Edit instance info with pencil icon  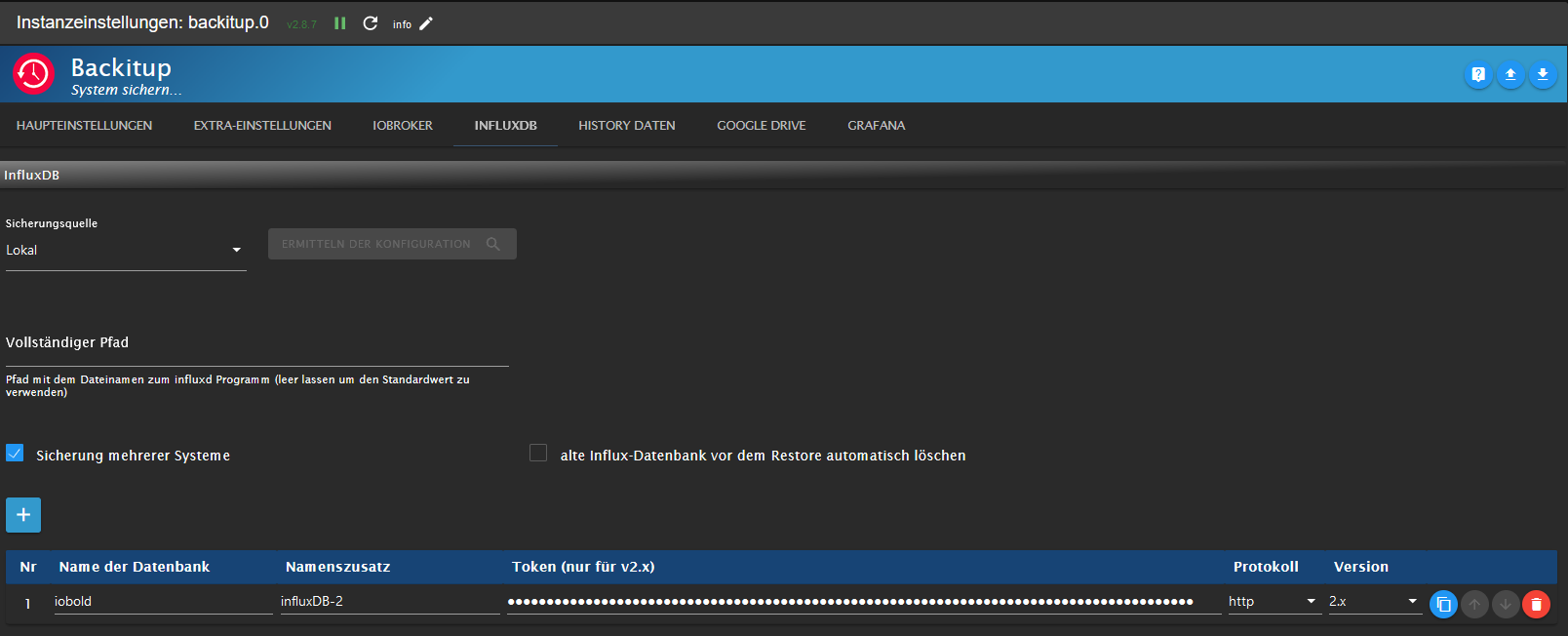coord(426,23)
